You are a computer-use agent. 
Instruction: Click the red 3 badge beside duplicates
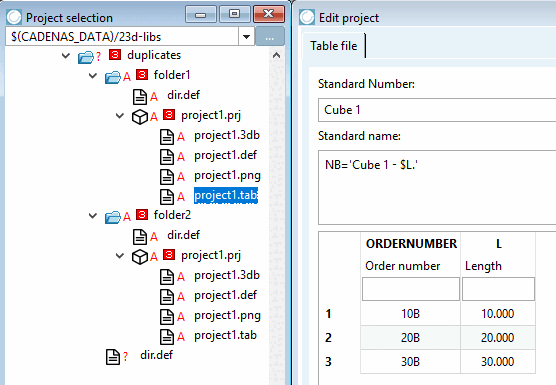click(115, 55)
